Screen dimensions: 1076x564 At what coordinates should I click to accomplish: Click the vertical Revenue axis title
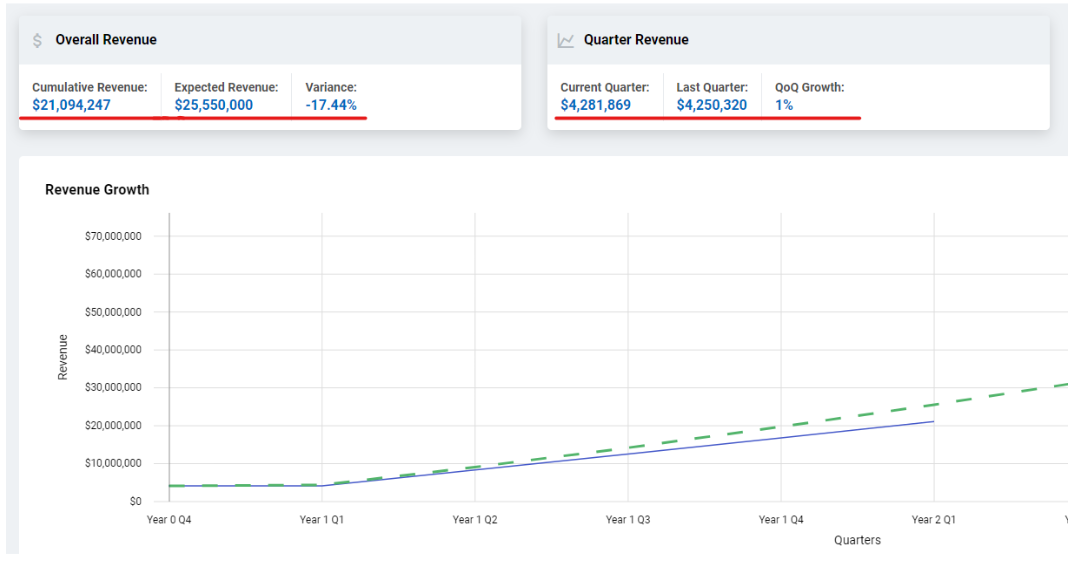(x=62, y=357)
